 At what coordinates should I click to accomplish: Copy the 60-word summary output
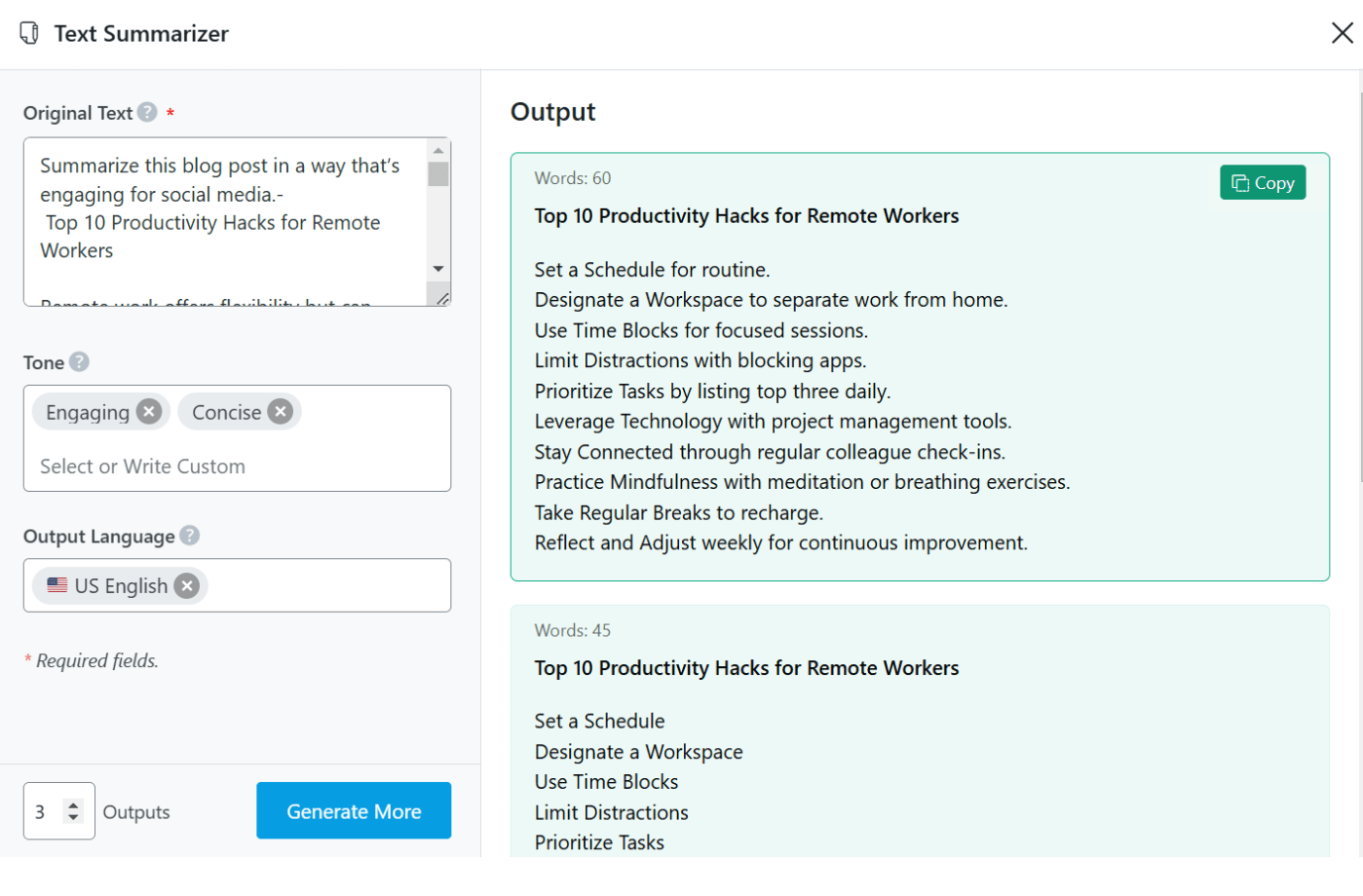1262,182
